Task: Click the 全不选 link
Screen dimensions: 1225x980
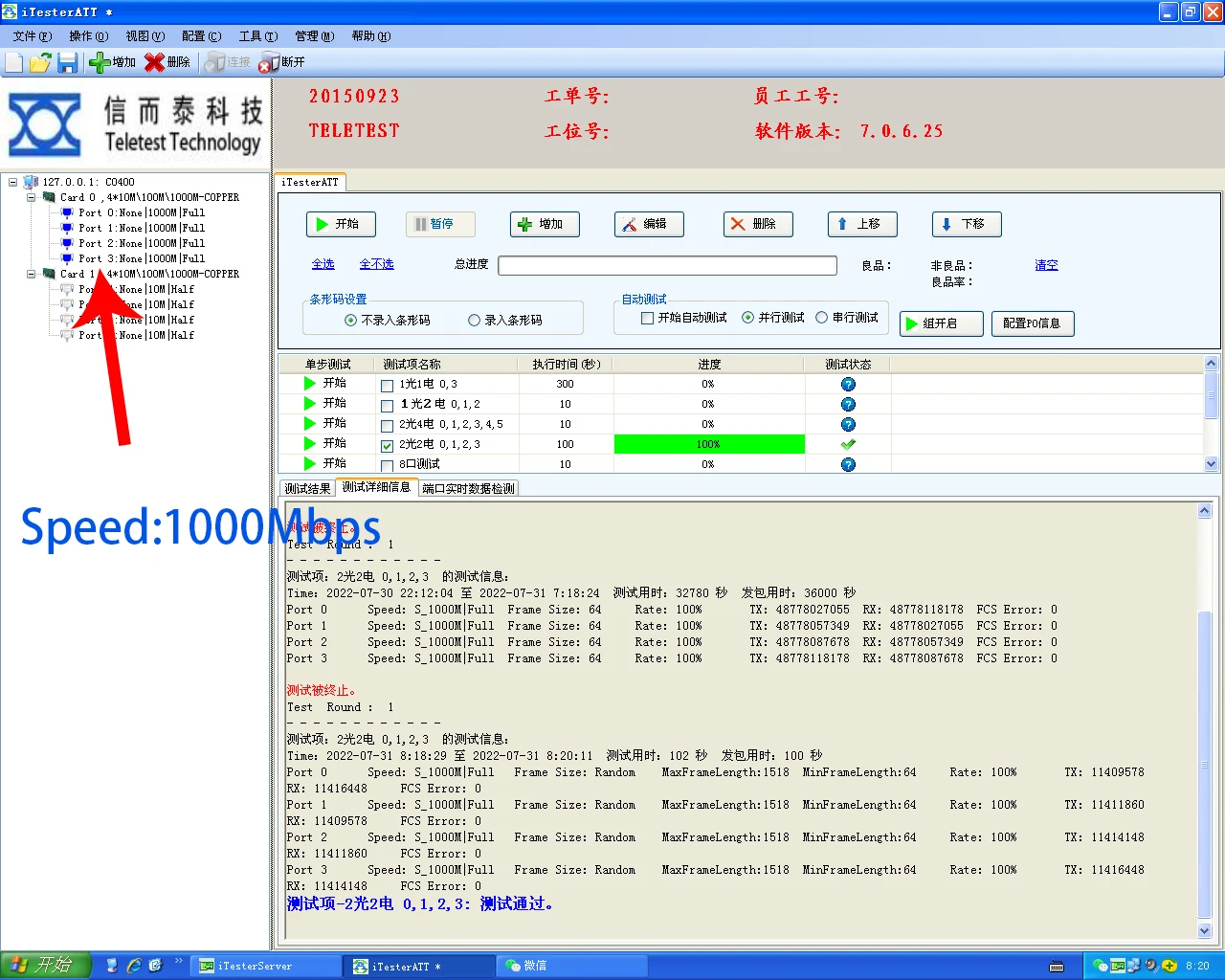Action: click(x=376, y=264)
